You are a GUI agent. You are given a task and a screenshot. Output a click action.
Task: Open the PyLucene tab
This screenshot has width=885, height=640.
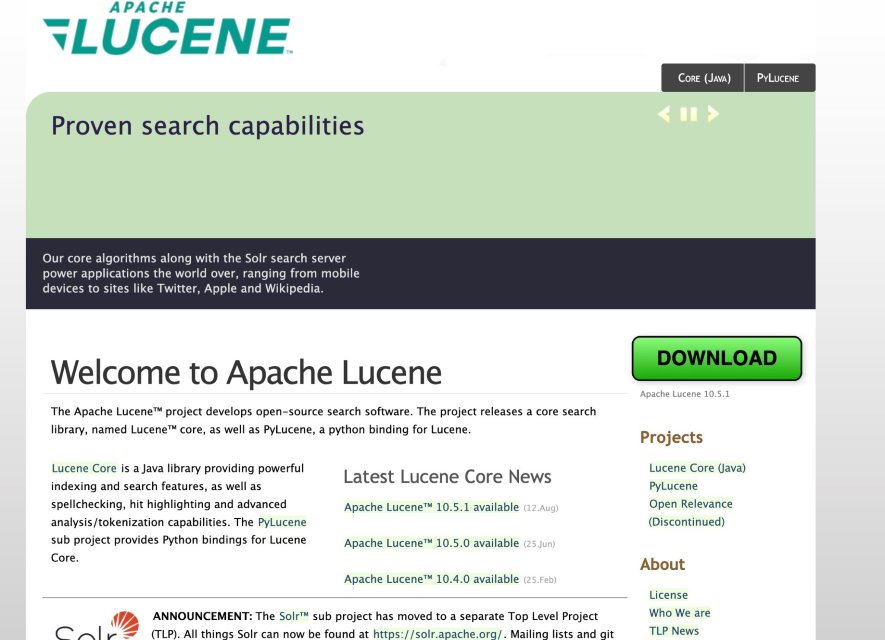pos(779,78)
